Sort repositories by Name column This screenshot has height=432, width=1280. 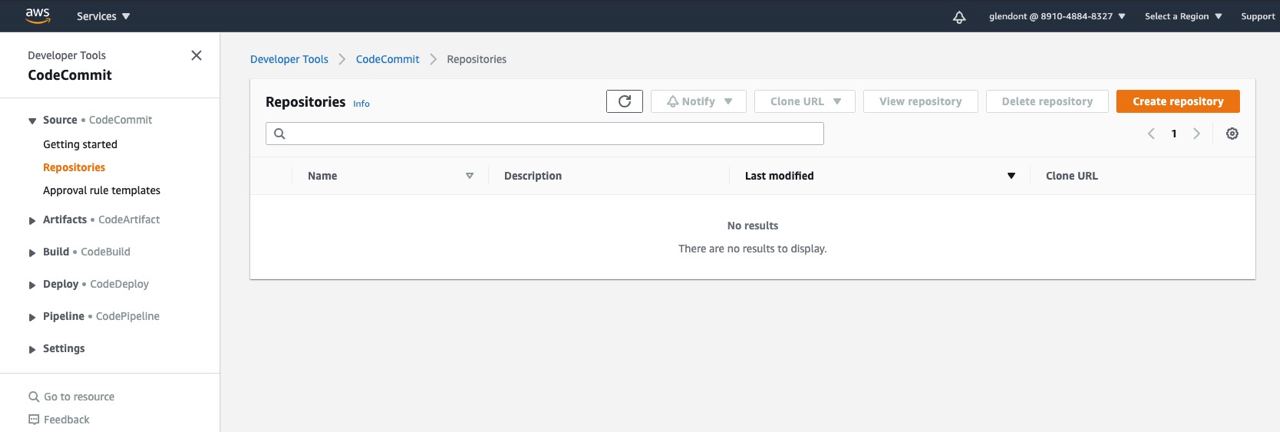(x=469, y=176)
